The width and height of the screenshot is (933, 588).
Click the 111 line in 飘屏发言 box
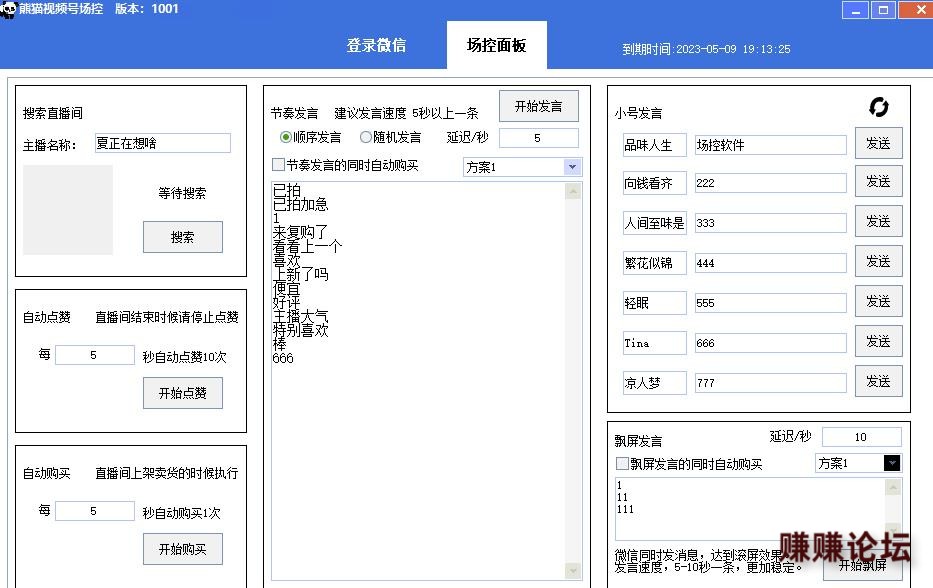pos(625,509)
